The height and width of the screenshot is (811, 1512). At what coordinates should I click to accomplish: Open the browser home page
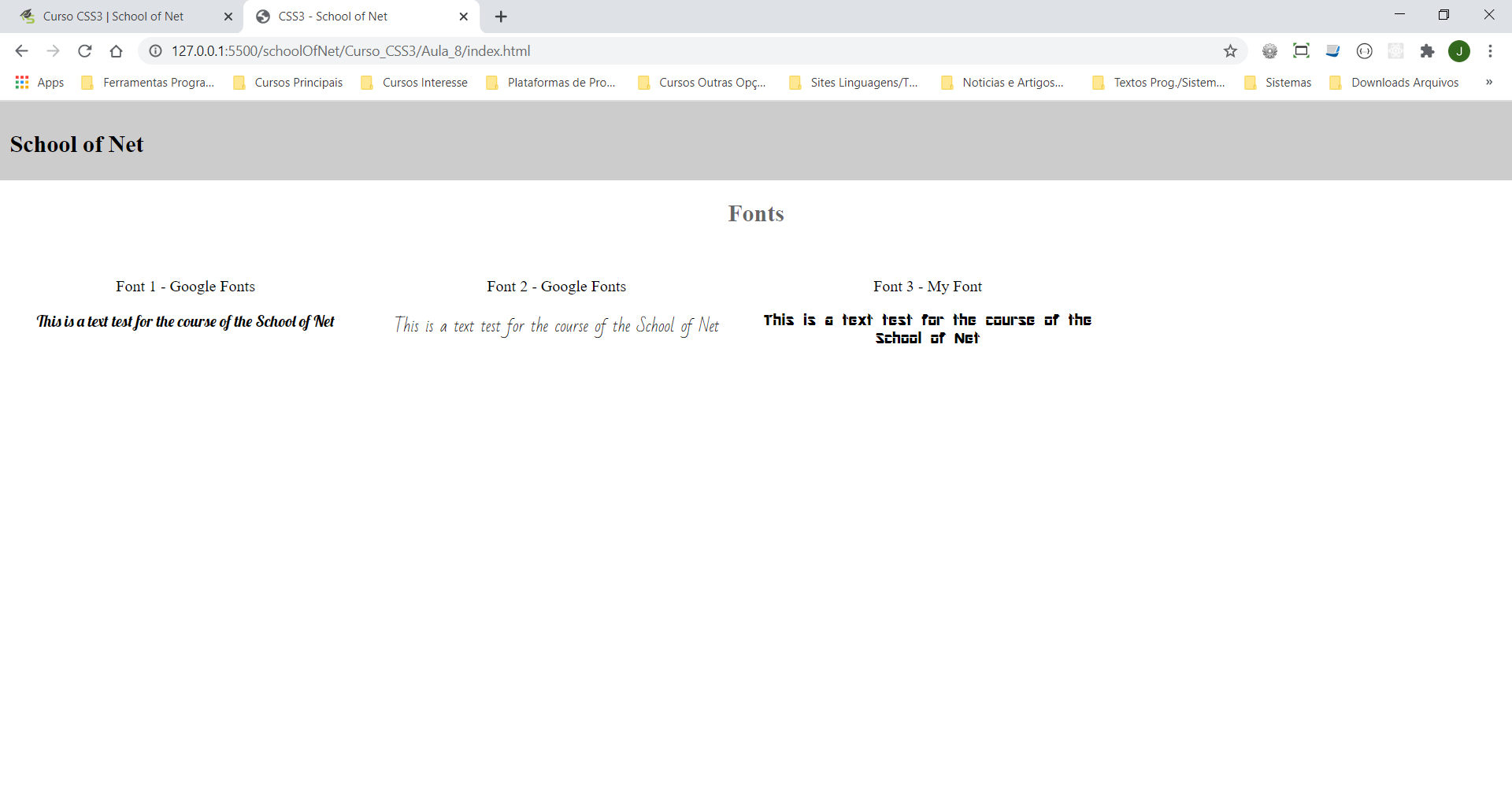(x=116, y=51)
